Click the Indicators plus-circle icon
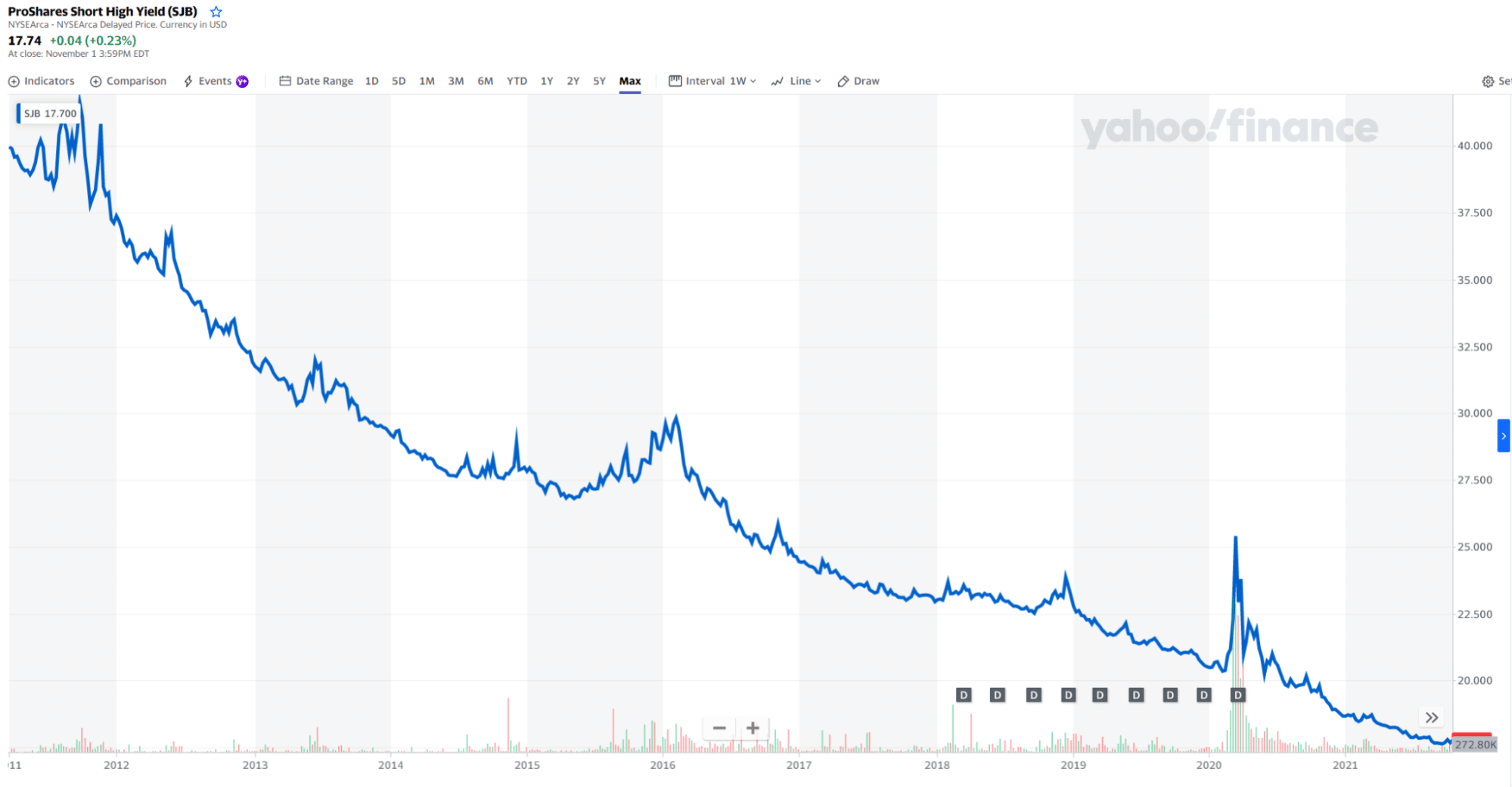Image resolution: width=1512 pixels, height=787 pixels. (x=14, y=82)
